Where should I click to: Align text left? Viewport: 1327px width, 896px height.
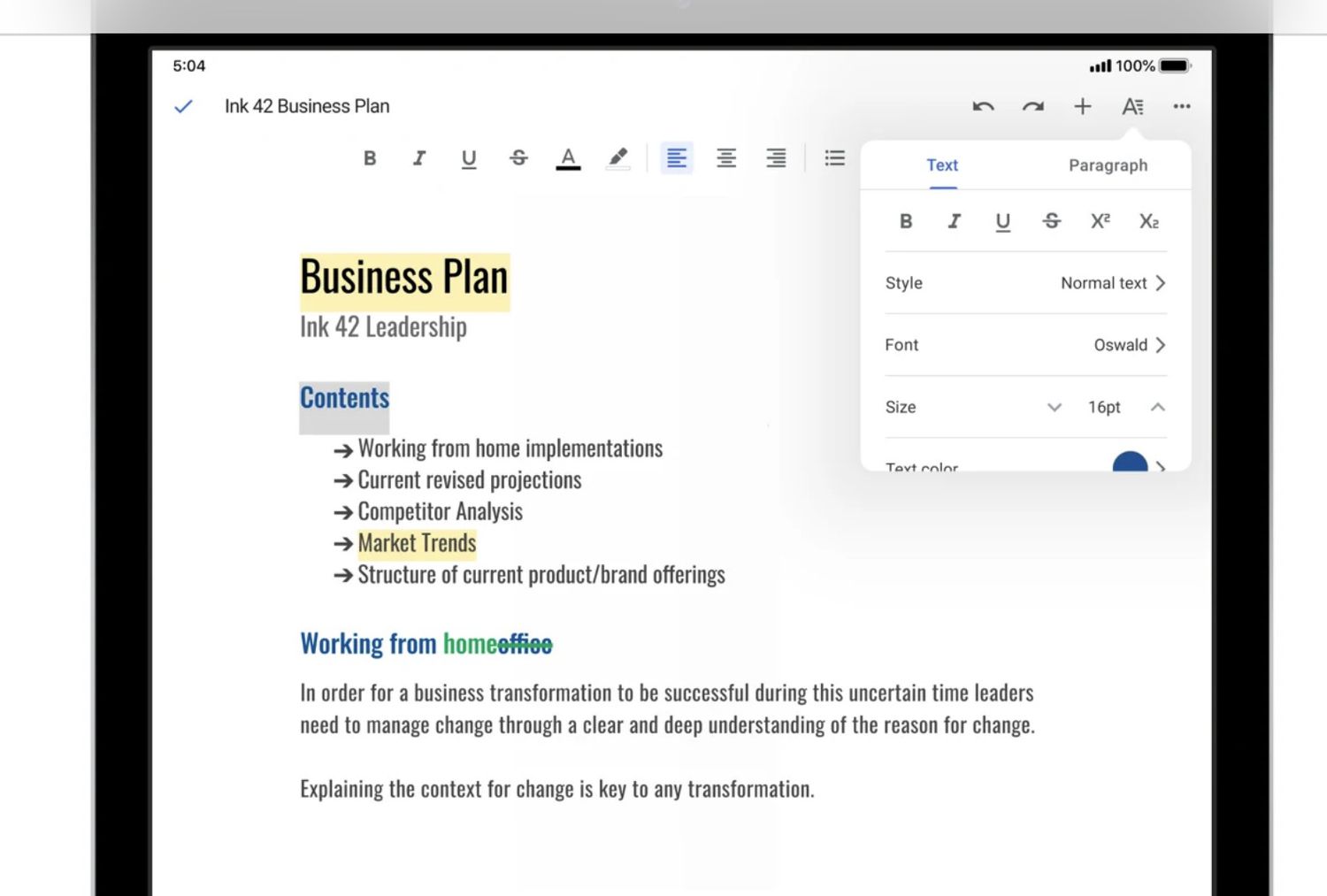point(677,158)
